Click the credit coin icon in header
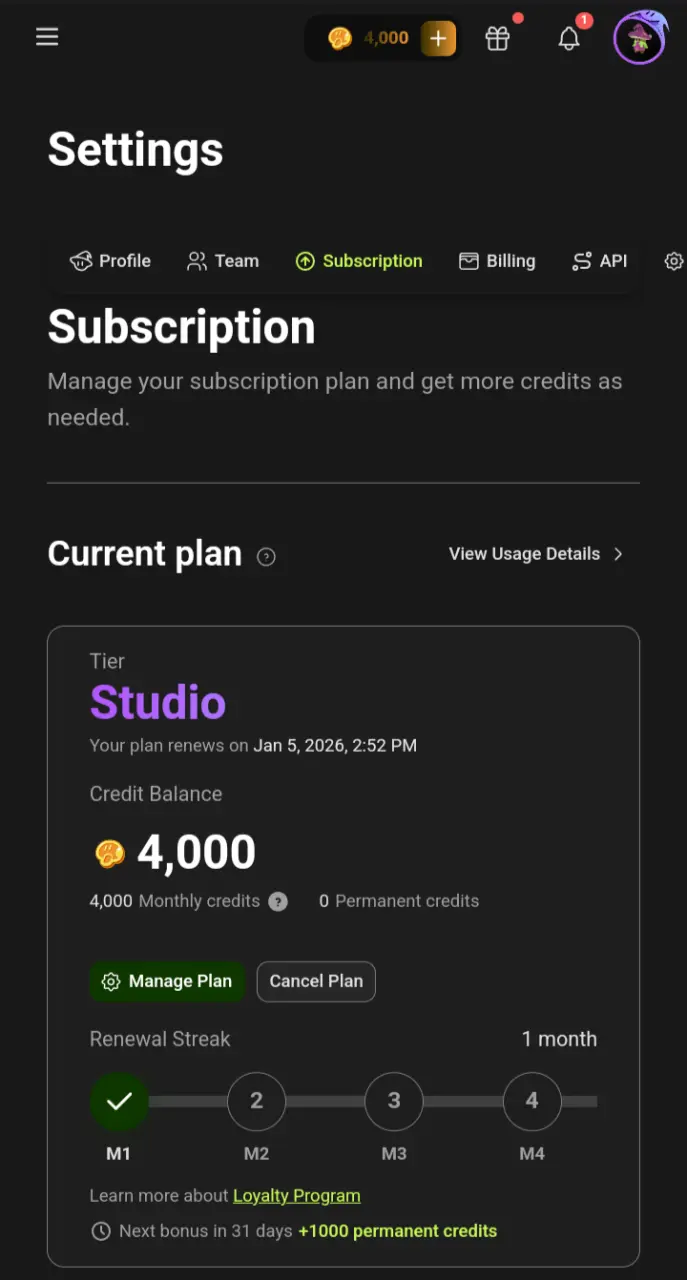The image size is (687, 1280). [340, 38]
